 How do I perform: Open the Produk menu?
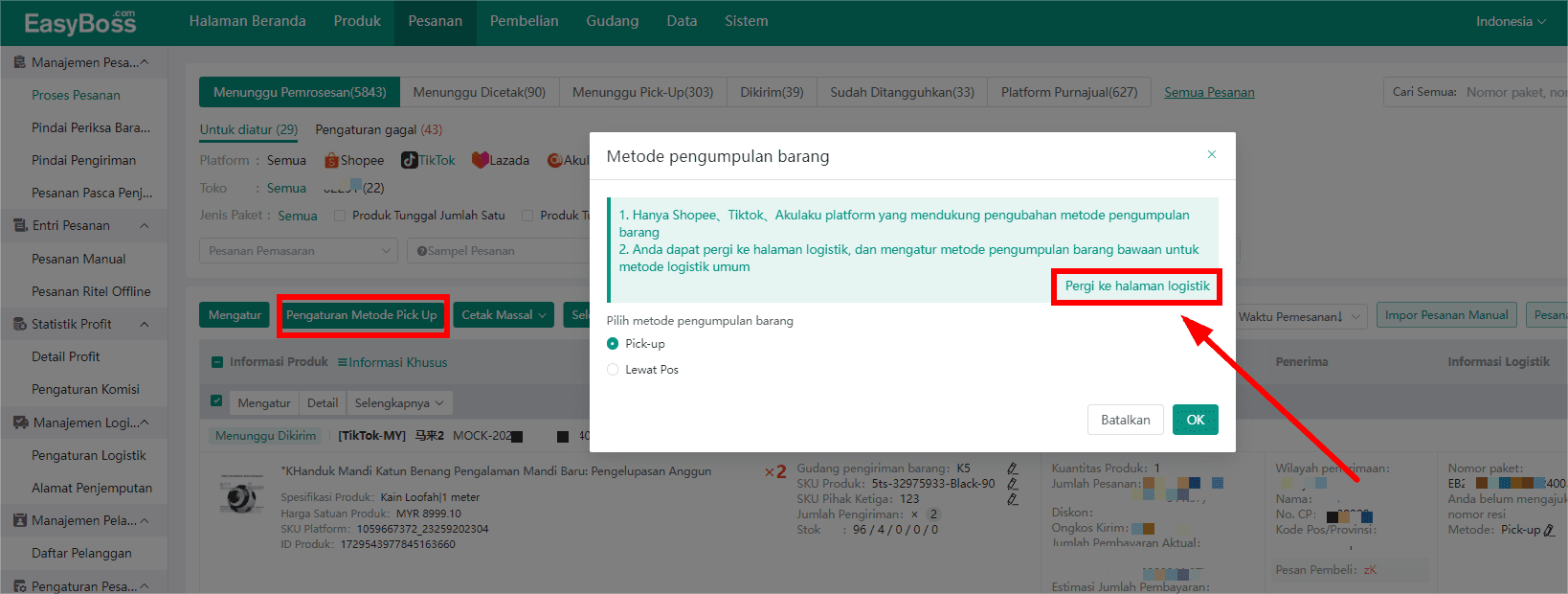[357, 21]
